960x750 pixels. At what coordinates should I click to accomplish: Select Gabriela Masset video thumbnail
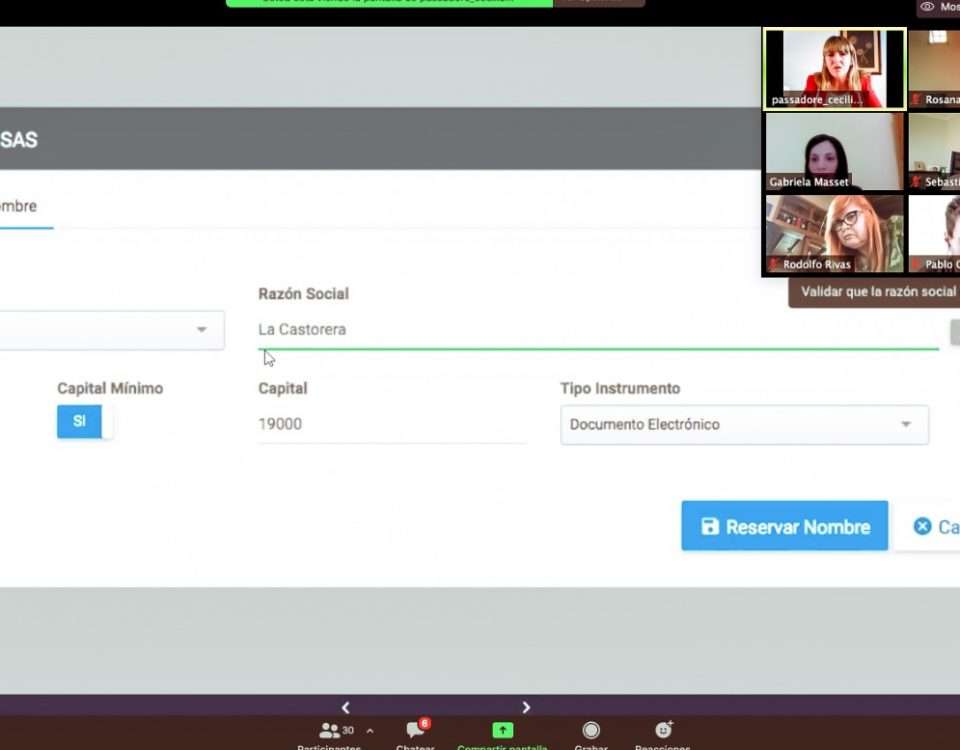834,151
